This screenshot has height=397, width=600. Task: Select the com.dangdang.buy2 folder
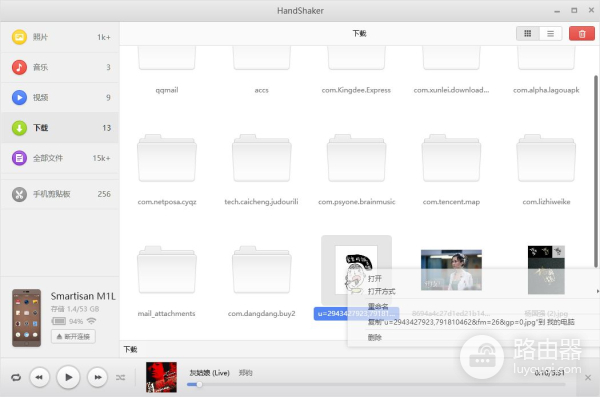tap(261, 271)
